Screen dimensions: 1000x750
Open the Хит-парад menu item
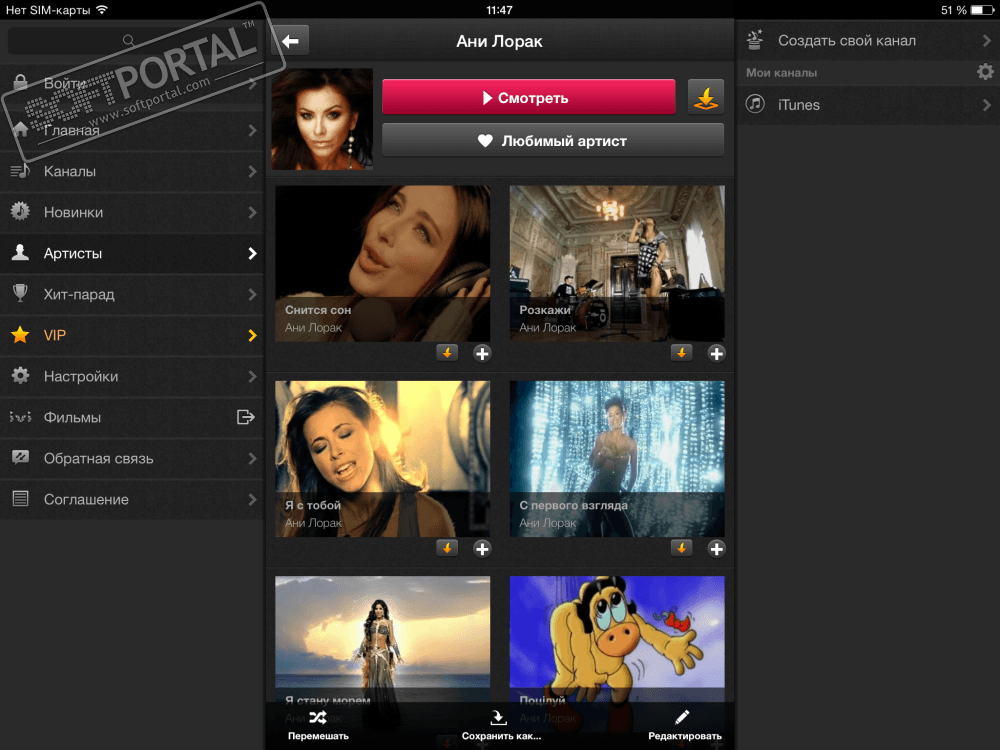132,294
